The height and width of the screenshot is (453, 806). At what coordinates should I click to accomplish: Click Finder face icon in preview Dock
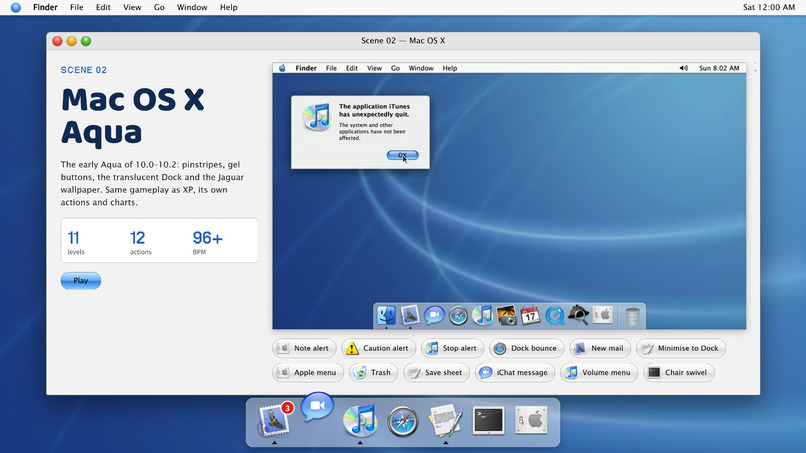386,315
